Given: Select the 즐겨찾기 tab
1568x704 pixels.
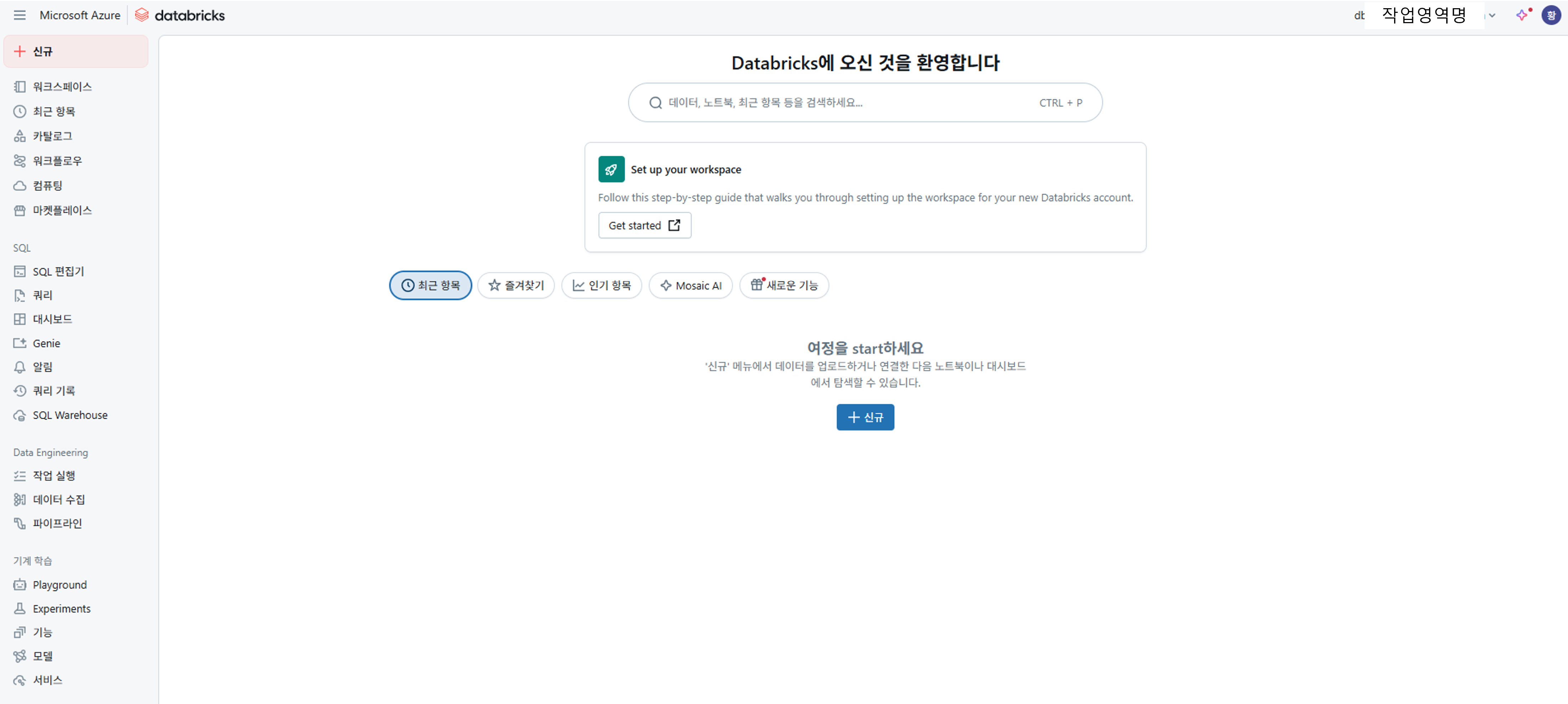Looking at the screenshot, I should coord(516,285).
